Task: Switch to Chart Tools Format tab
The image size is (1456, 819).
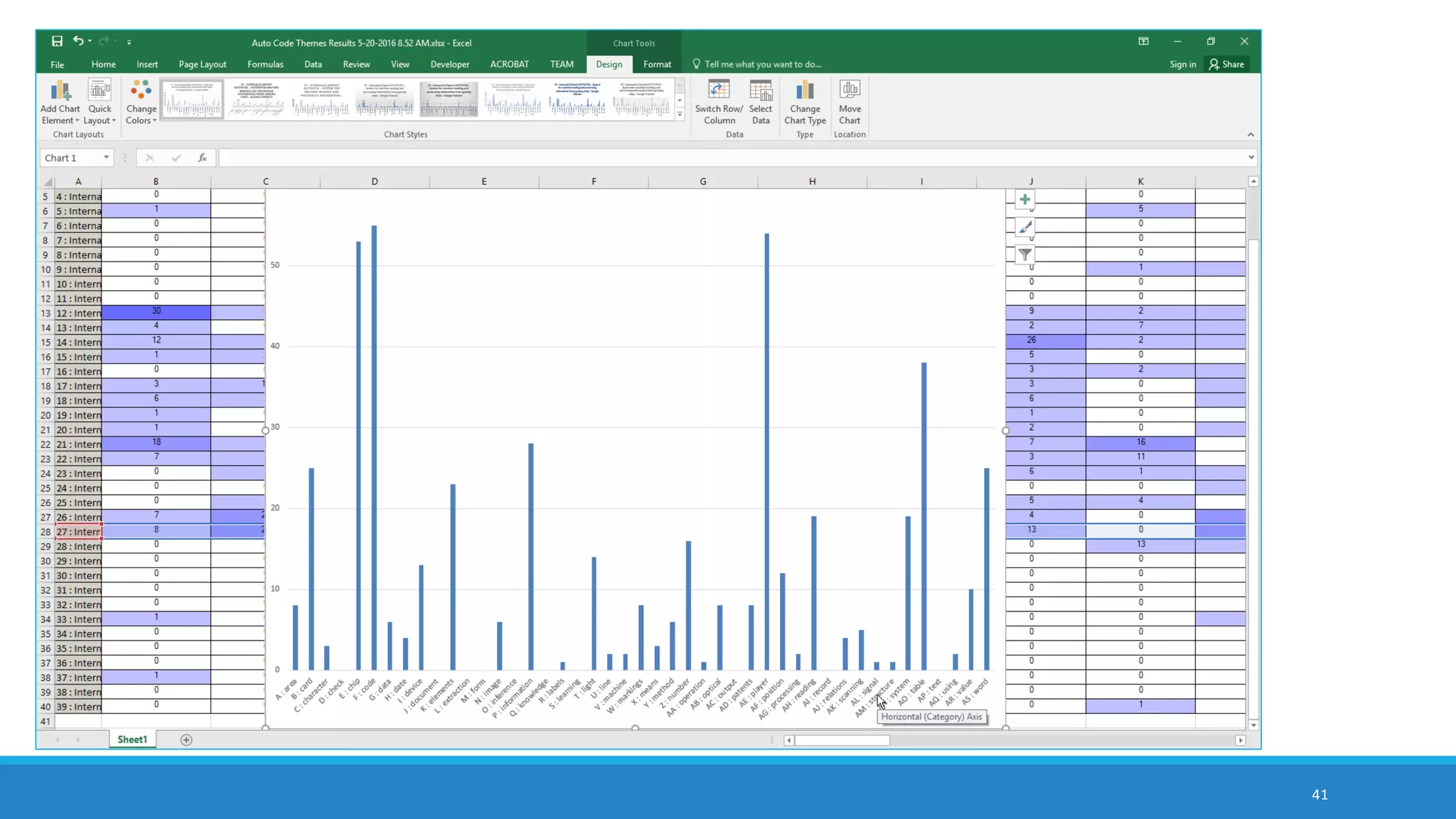Action: (657, 64)
